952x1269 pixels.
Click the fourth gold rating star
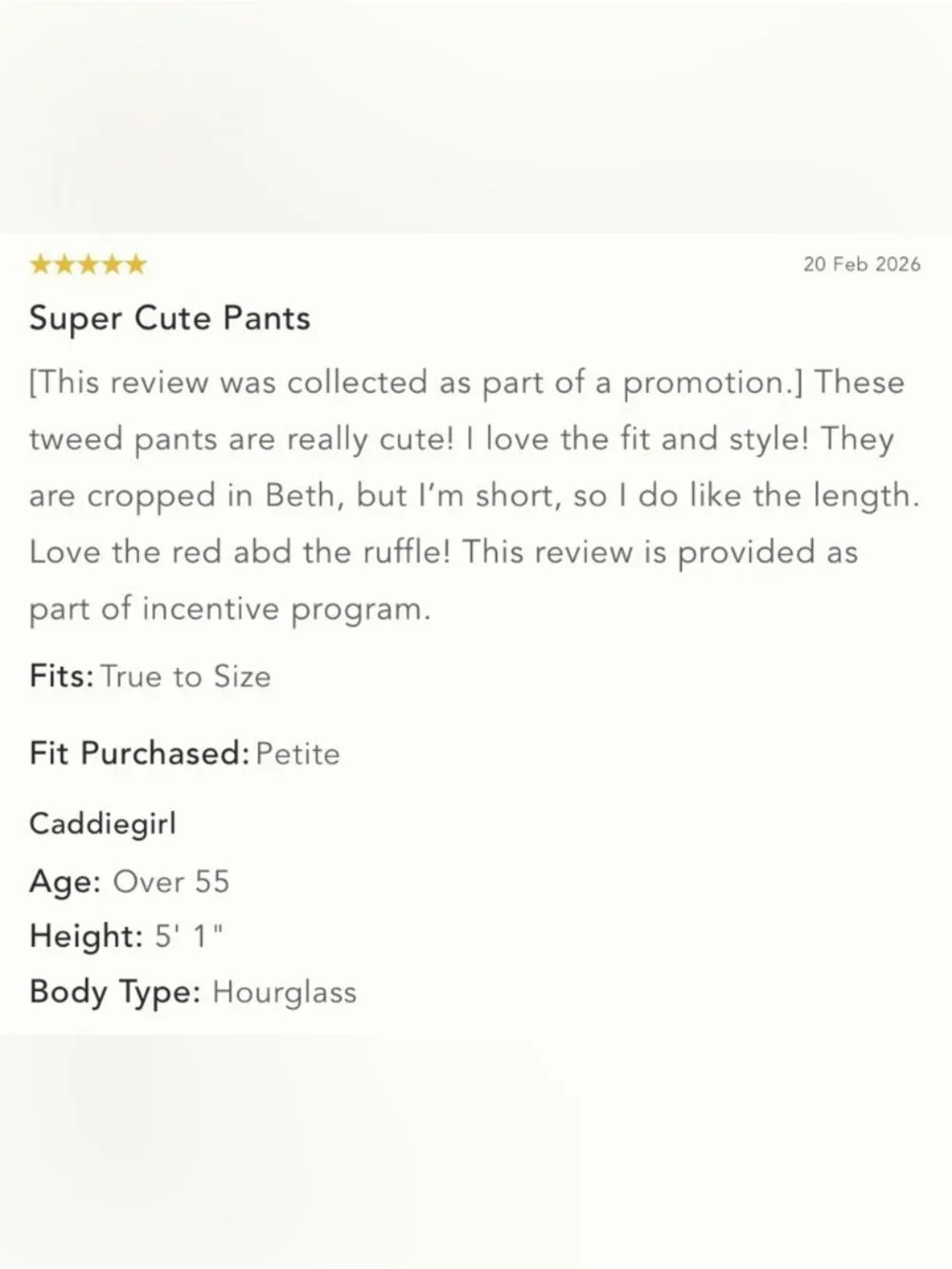pyautogui.click(x=112, y=264)
